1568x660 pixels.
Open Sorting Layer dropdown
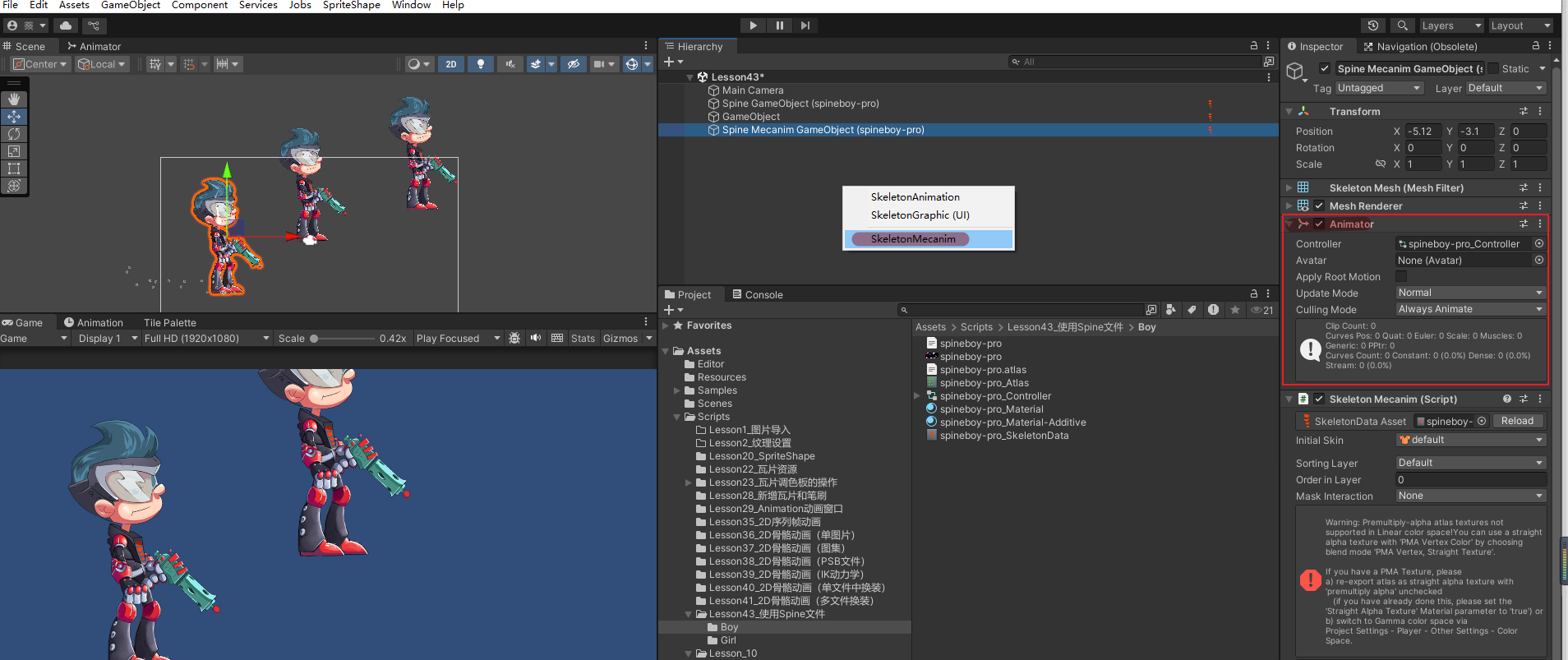(x=1471, y=463)
